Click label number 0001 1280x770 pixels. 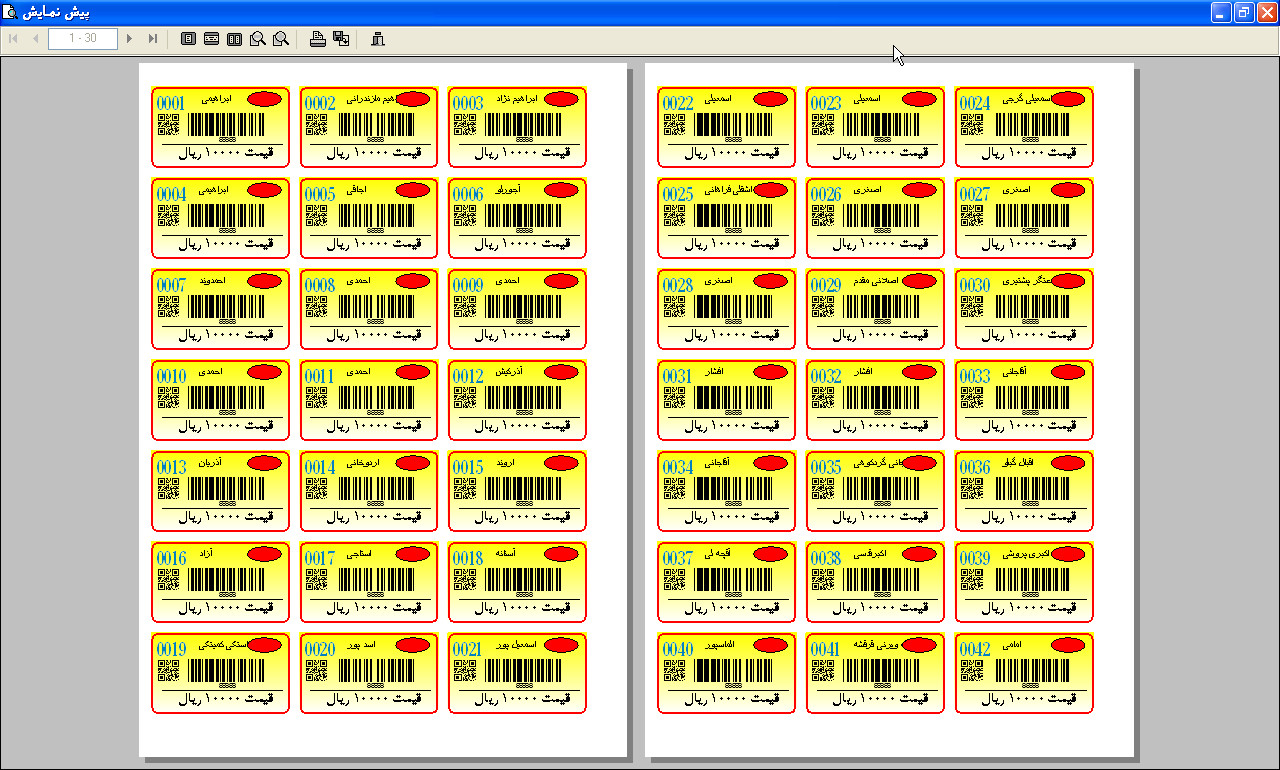pos(171,103)
